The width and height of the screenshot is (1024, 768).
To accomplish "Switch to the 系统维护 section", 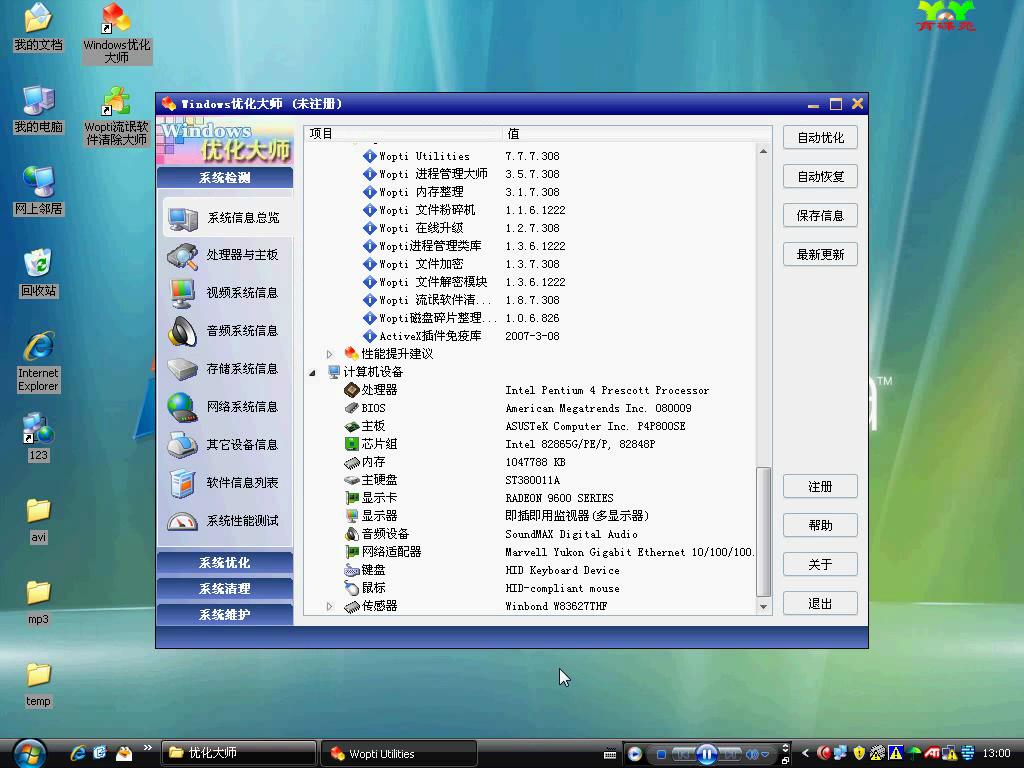I will pyautogui.click(x=225, y=615).
